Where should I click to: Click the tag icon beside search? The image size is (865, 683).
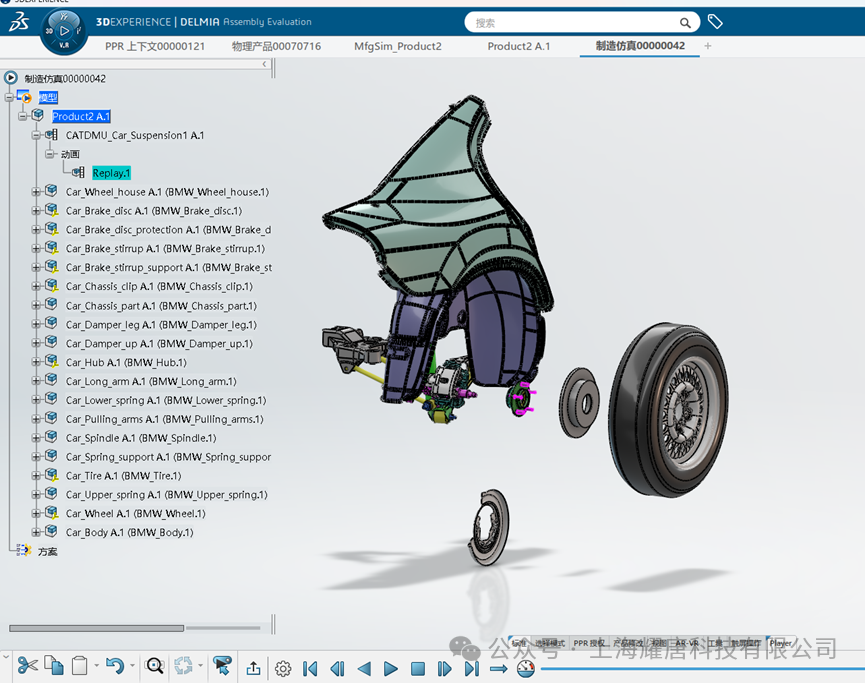(715, 22)
